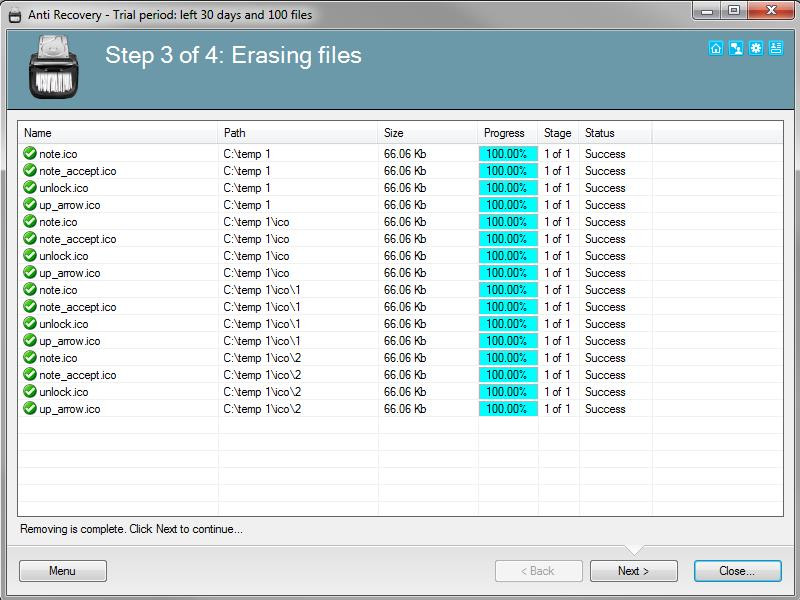The width and height of the screenshot is (800, 600).
Task: Click green check icon for up_arrow.ico in C:\temp 1\ico
Action: click(x=30, y=272)
